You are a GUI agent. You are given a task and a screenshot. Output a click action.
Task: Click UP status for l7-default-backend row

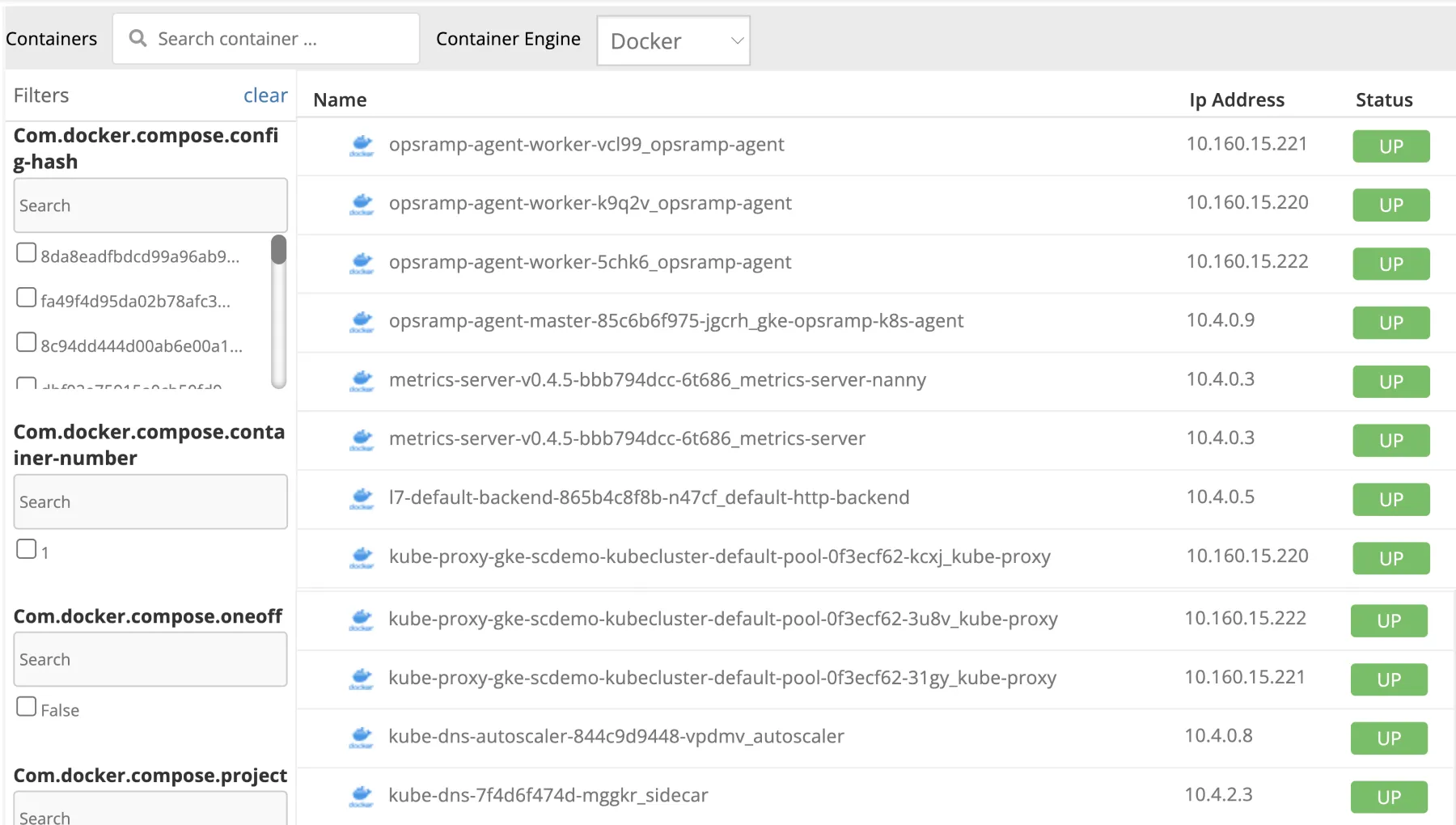[x=1391, y=500]
